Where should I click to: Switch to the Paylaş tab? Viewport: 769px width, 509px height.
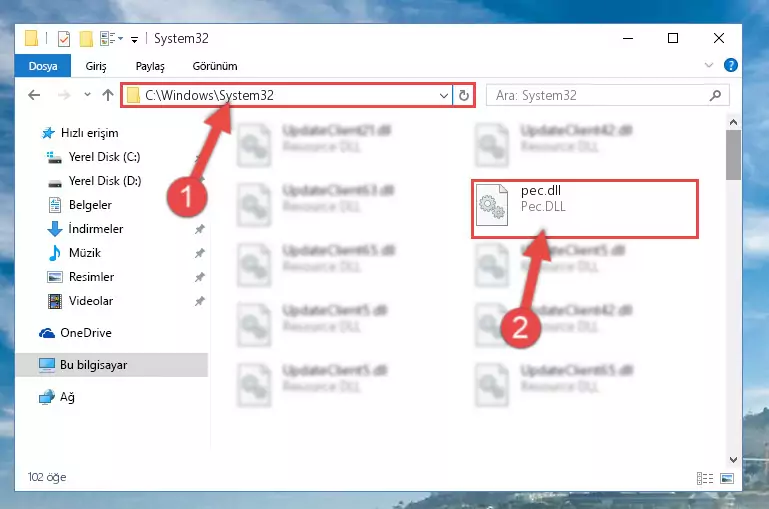(150, 66)
